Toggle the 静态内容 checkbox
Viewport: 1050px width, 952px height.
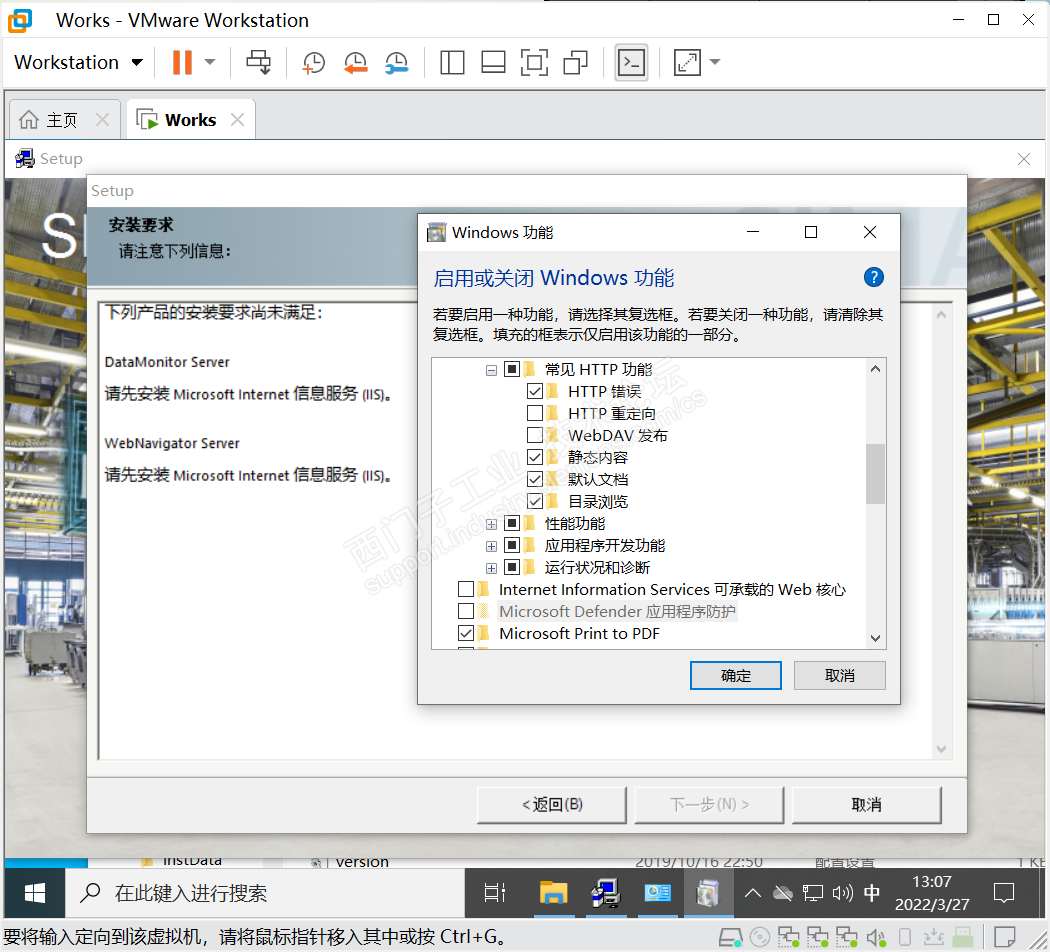[x=535, y=458]
